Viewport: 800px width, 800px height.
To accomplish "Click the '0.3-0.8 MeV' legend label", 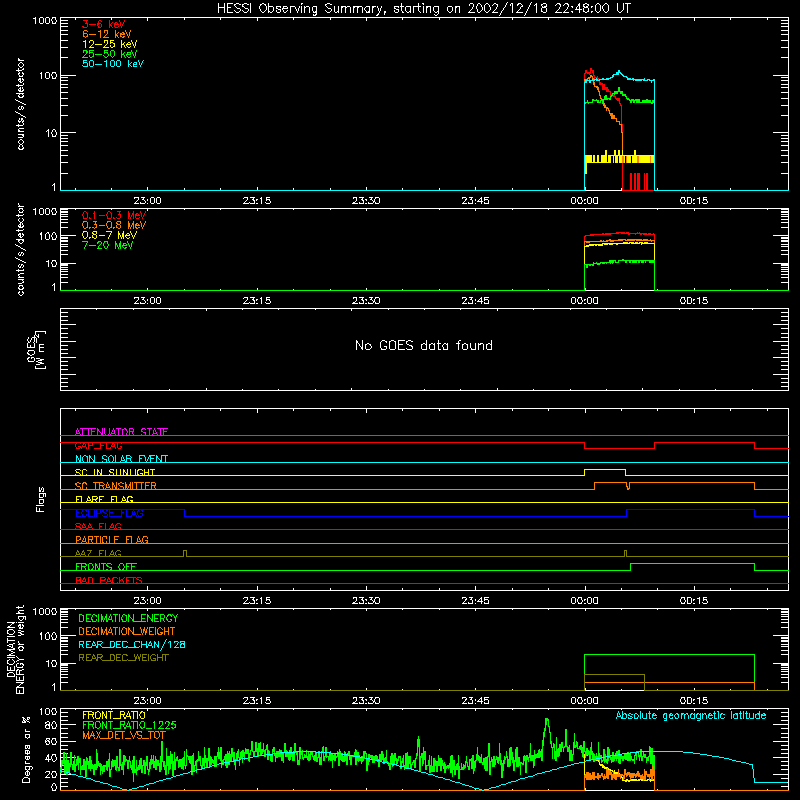I will (x=114, y=225).
